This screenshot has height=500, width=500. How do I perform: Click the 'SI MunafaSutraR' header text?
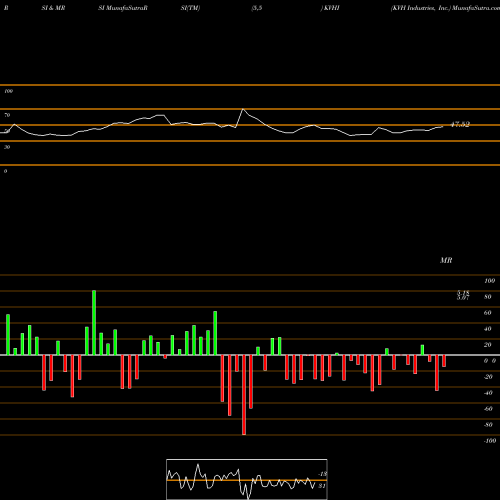pyautogui.click(x=123, y=8)
